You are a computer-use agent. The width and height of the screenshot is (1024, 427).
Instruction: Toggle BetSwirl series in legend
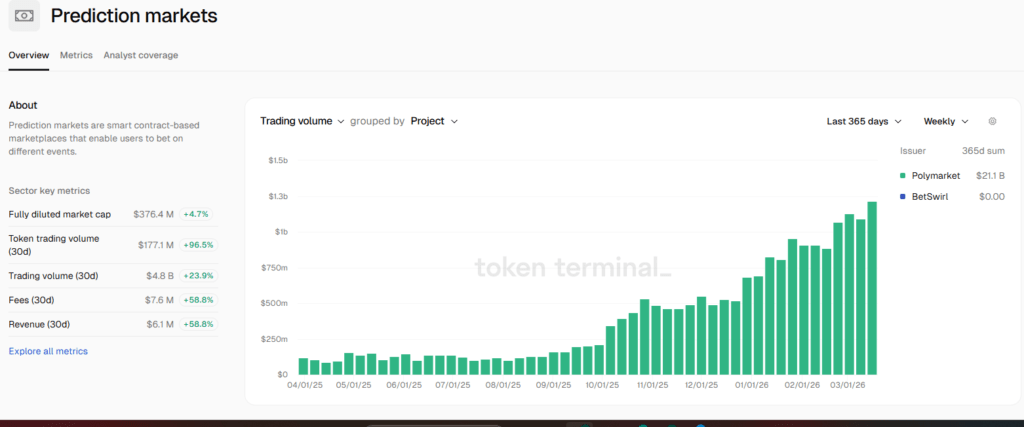pos(931,197)
